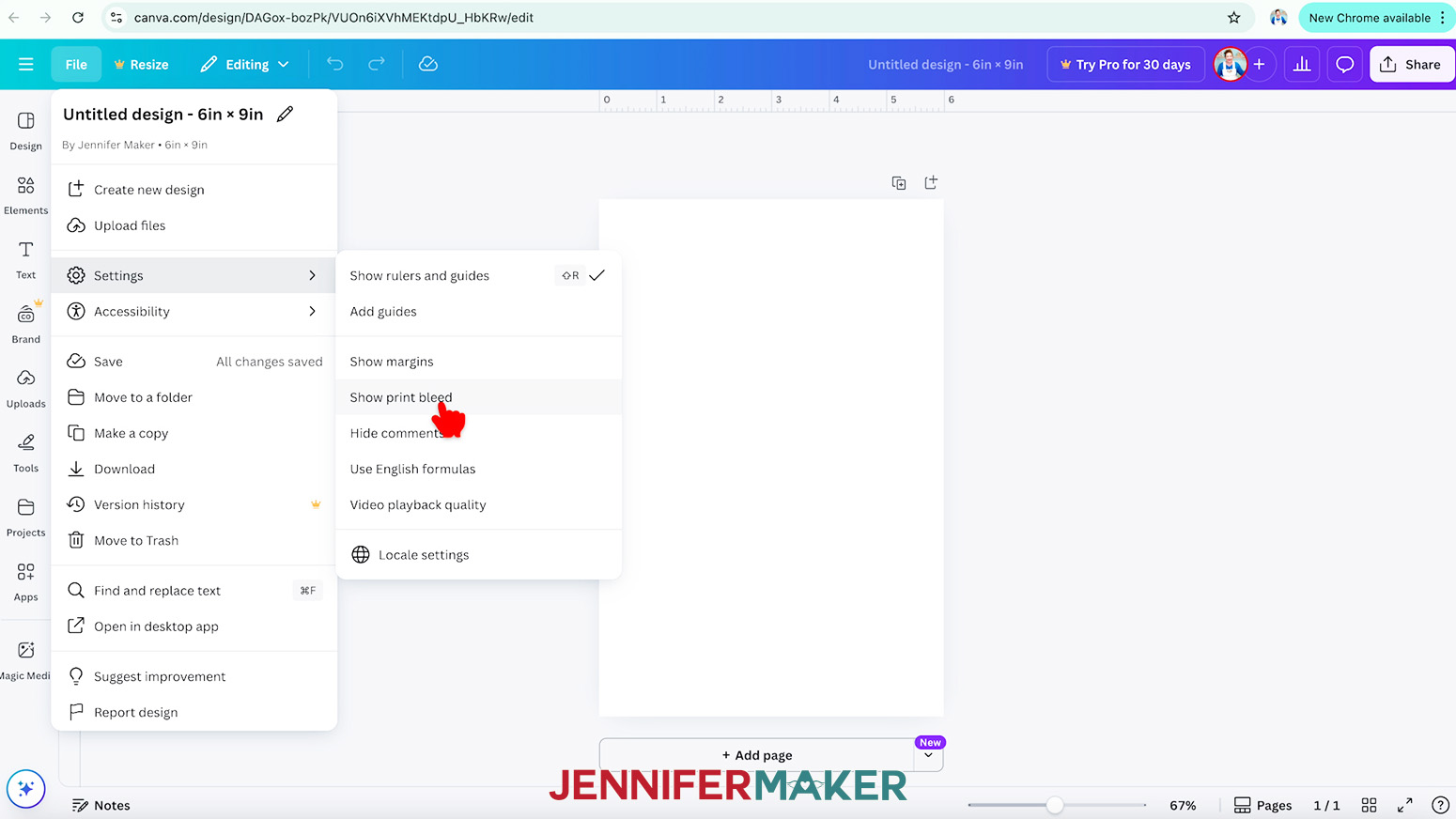
Task: Open the Design panel in sidebar
Action: (x=25, y=131)
